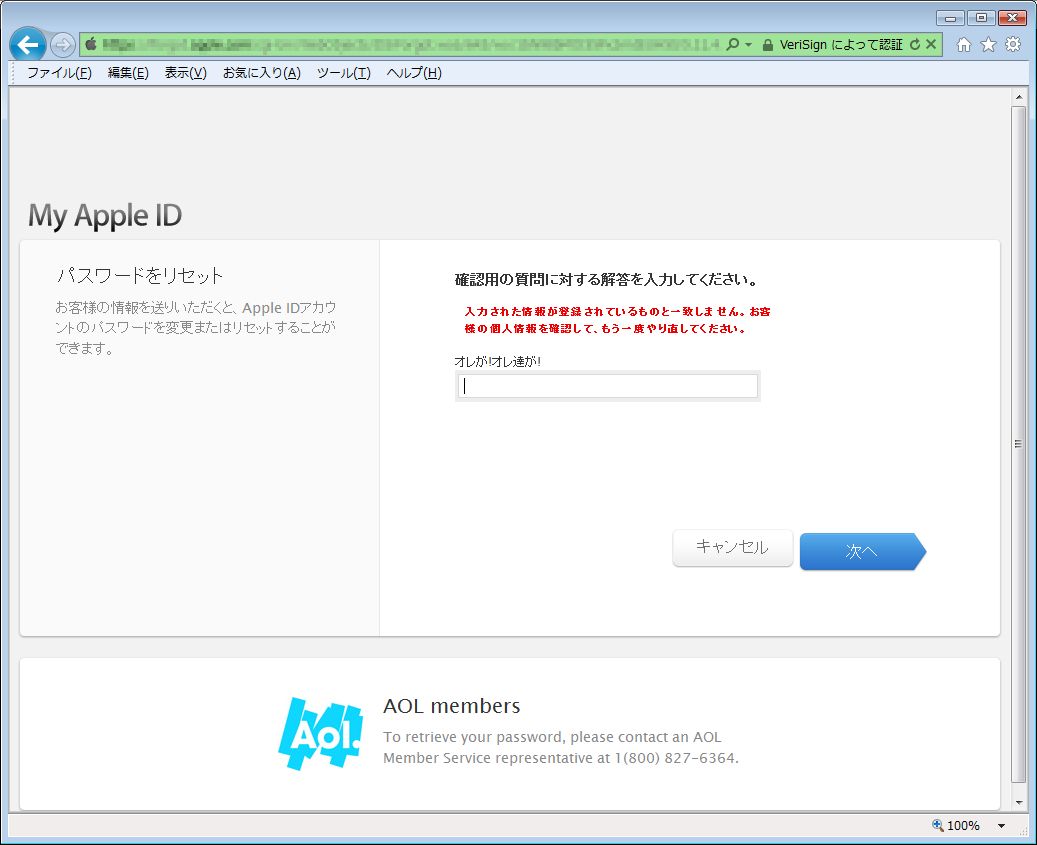The width and height of the screenshot is (1037, 845).
Task: Open the Tools gear icon
Action: 1013,44
